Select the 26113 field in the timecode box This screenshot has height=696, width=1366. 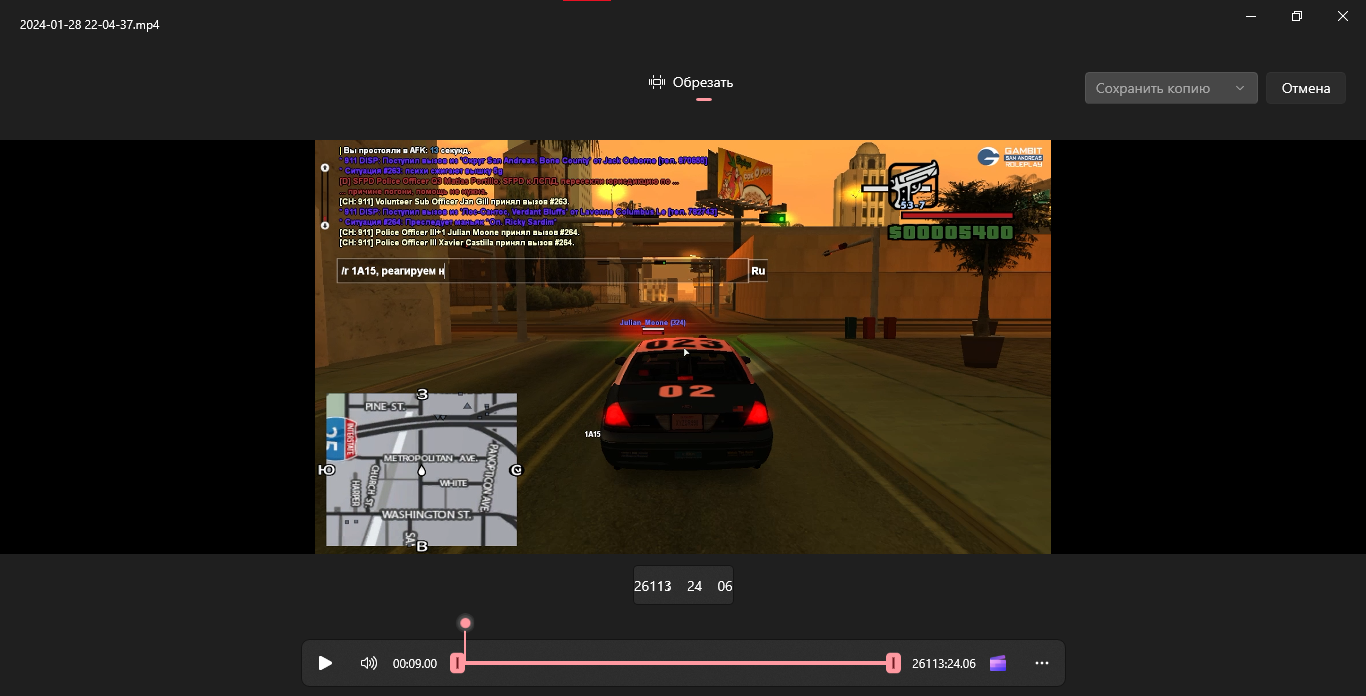(652, 586)
